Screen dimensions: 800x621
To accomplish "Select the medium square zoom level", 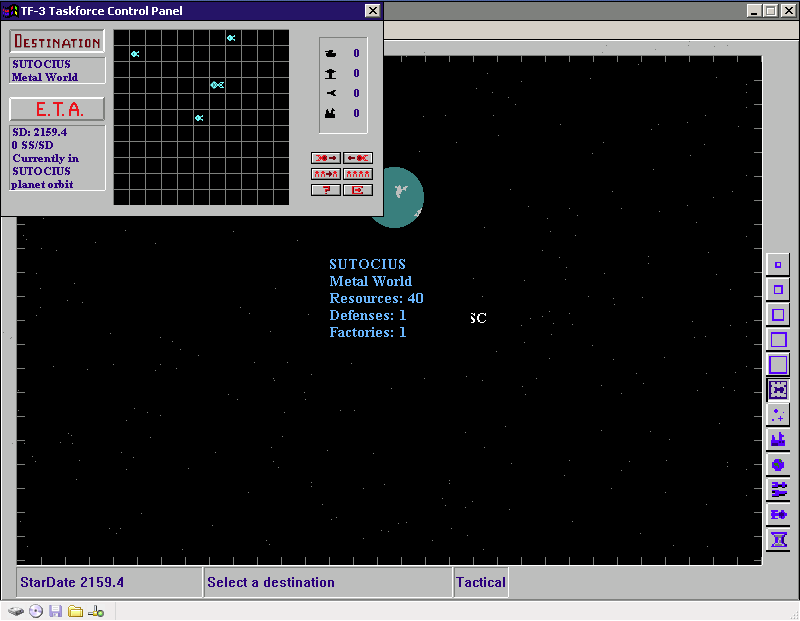I will click(x=778, y=314).
